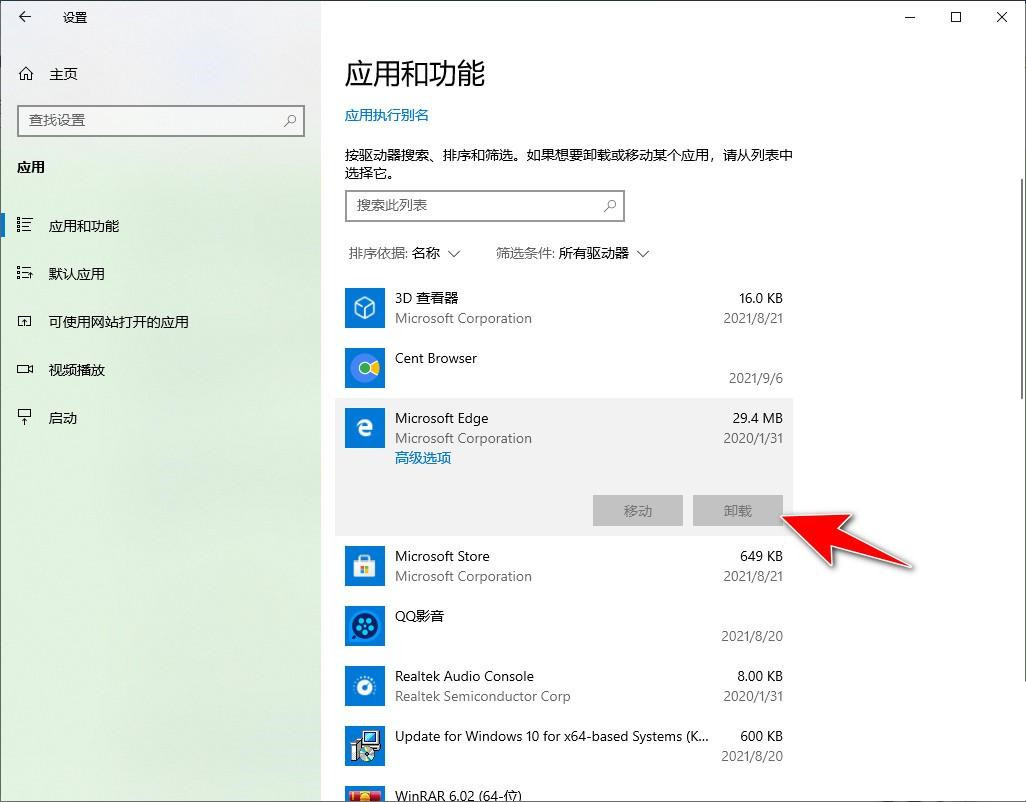Image resolution: width=1026 pixels, height=802 pixels.
Task: Click the 649 KB size value
Action: coord(761,556)
